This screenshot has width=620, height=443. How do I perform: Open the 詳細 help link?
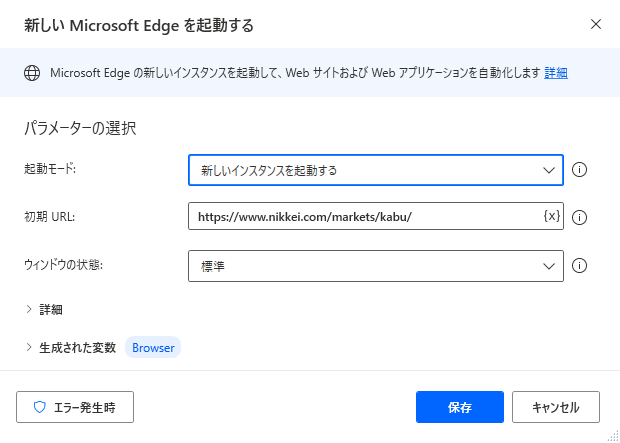click(x=556, y=73)
